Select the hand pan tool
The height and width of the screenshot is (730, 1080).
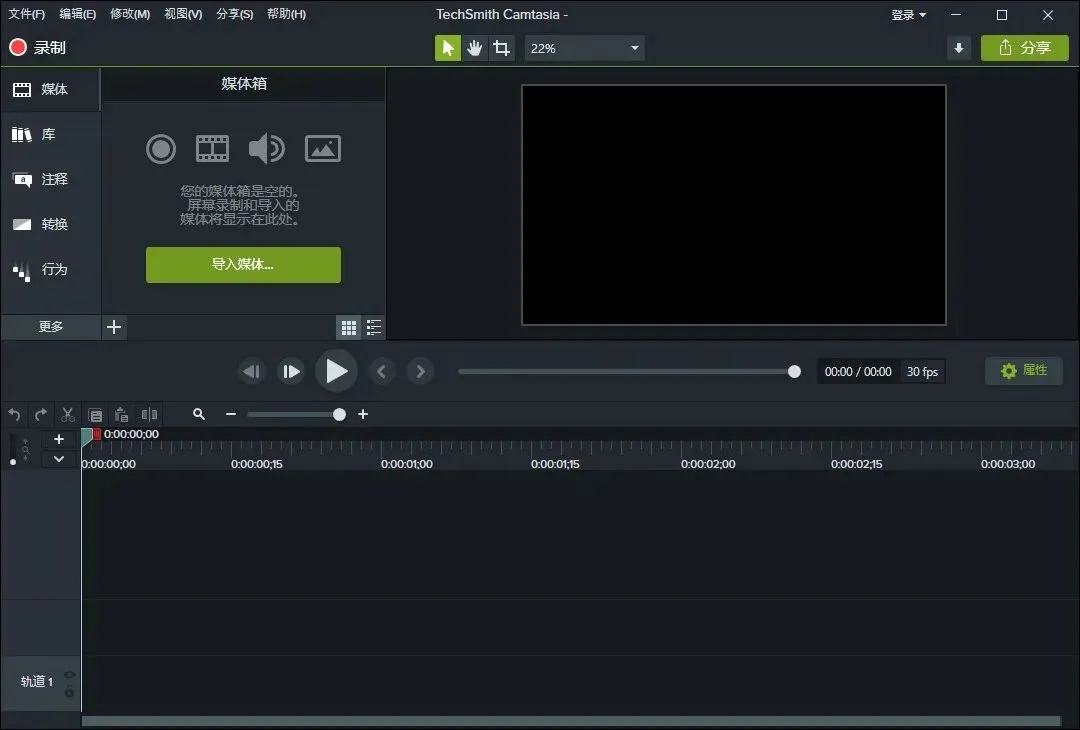pos(475,48)
